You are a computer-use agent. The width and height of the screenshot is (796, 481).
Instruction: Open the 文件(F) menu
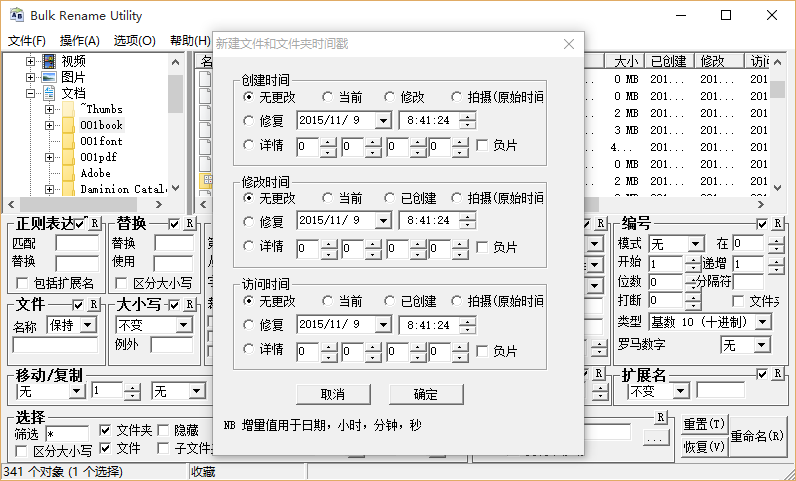(27, 41)
